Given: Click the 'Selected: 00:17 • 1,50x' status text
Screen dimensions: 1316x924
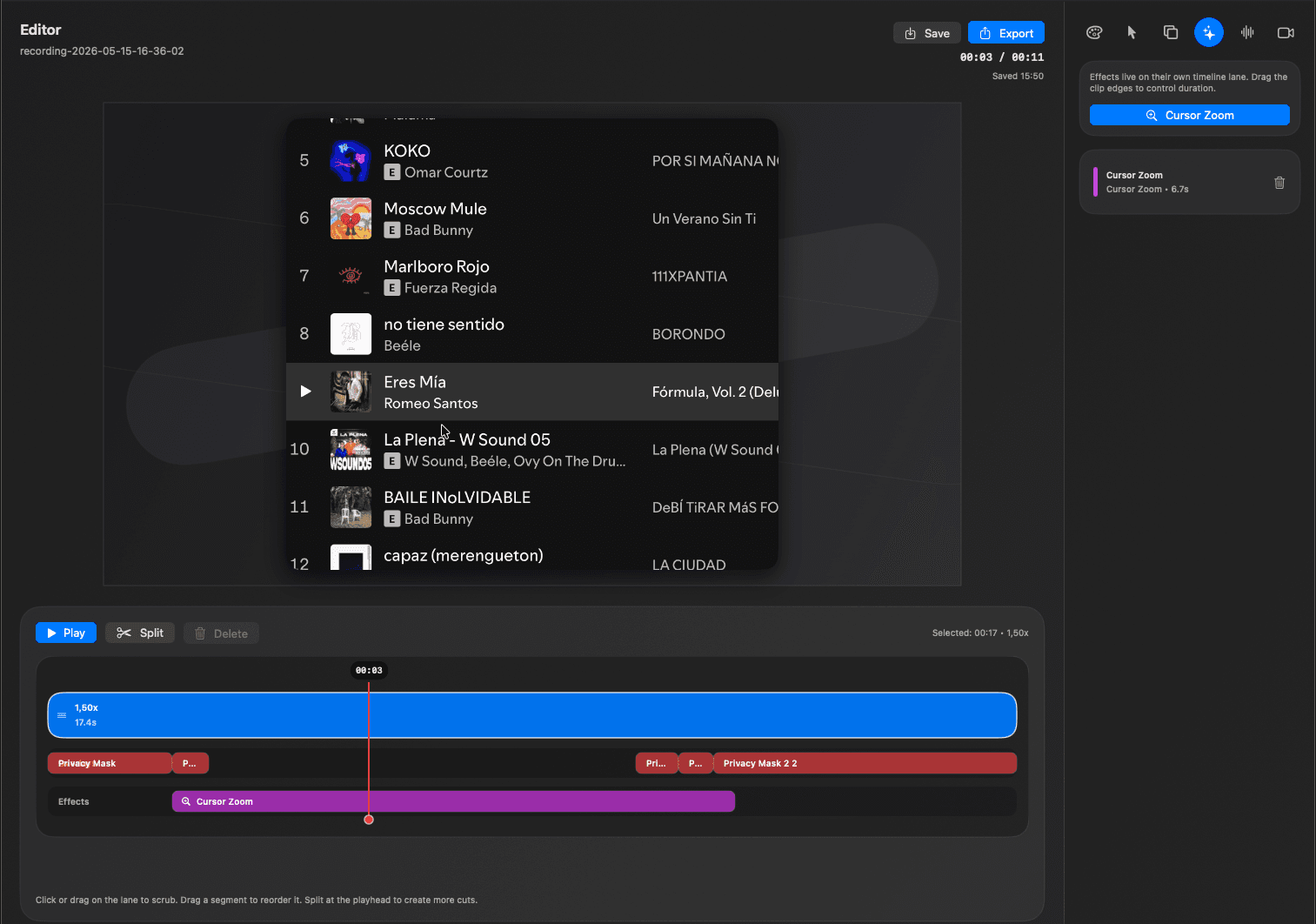Looking at the screenshot, I should (x=980, y=633).
